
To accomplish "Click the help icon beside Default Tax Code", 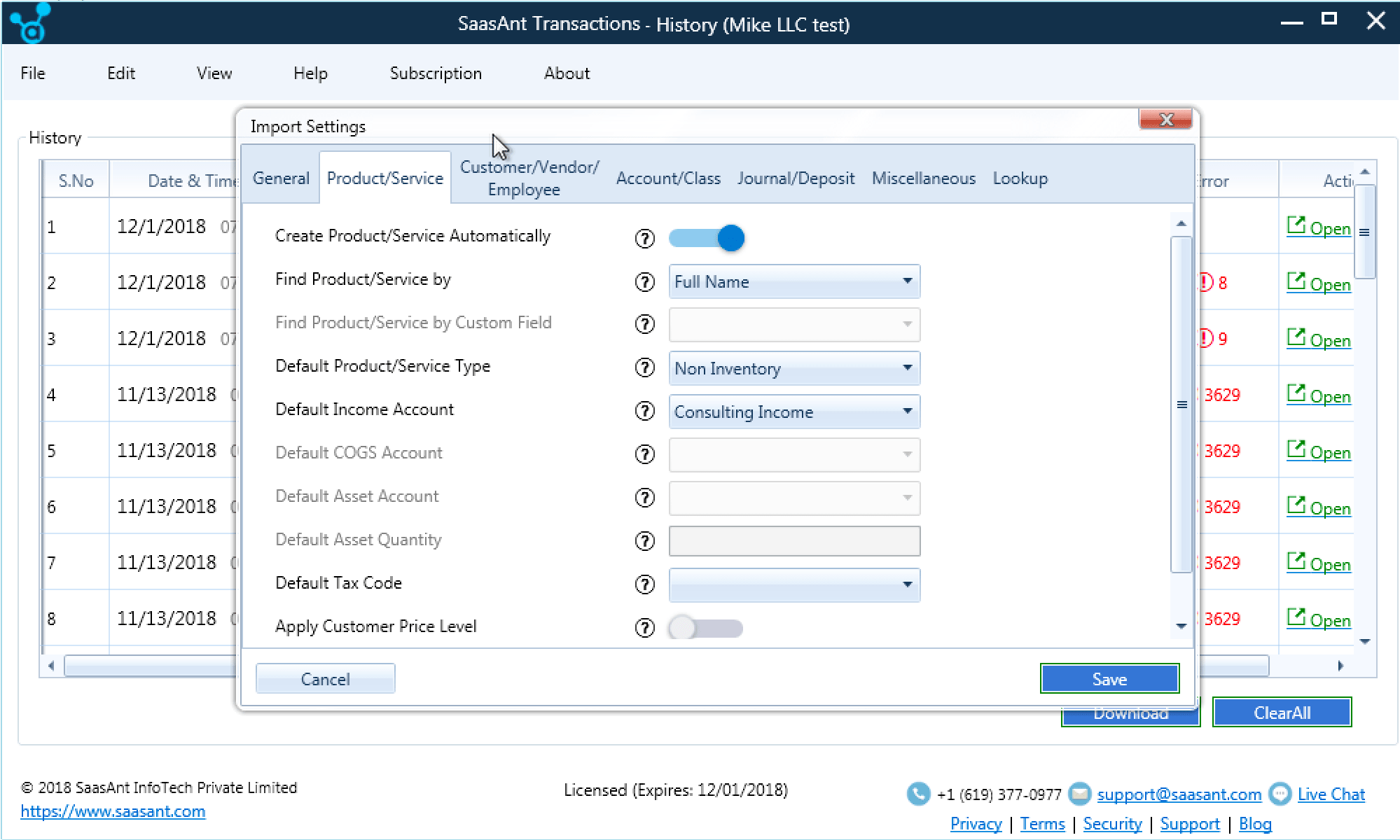I will (644, 584).
